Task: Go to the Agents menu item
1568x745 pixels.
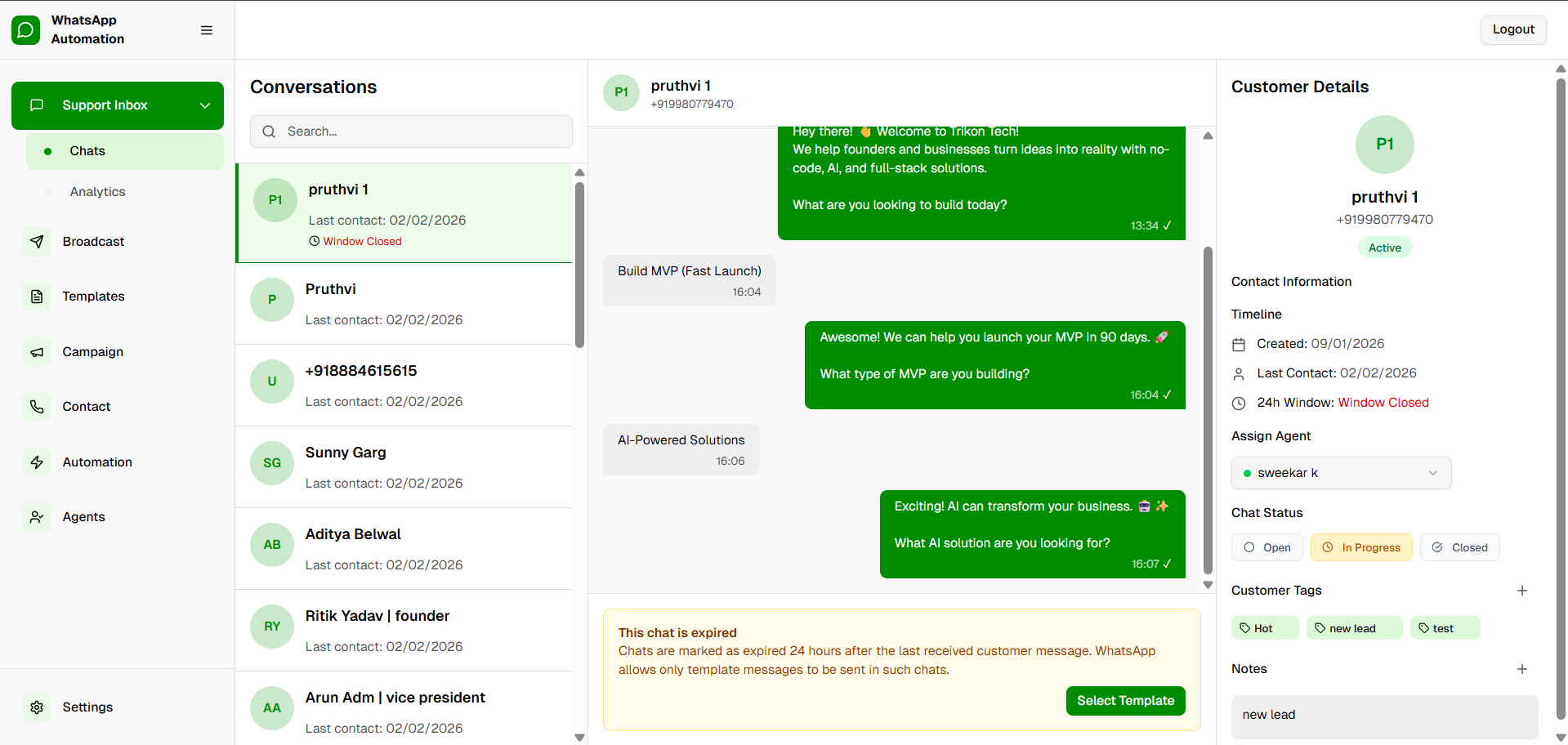Action: (83, 517)
